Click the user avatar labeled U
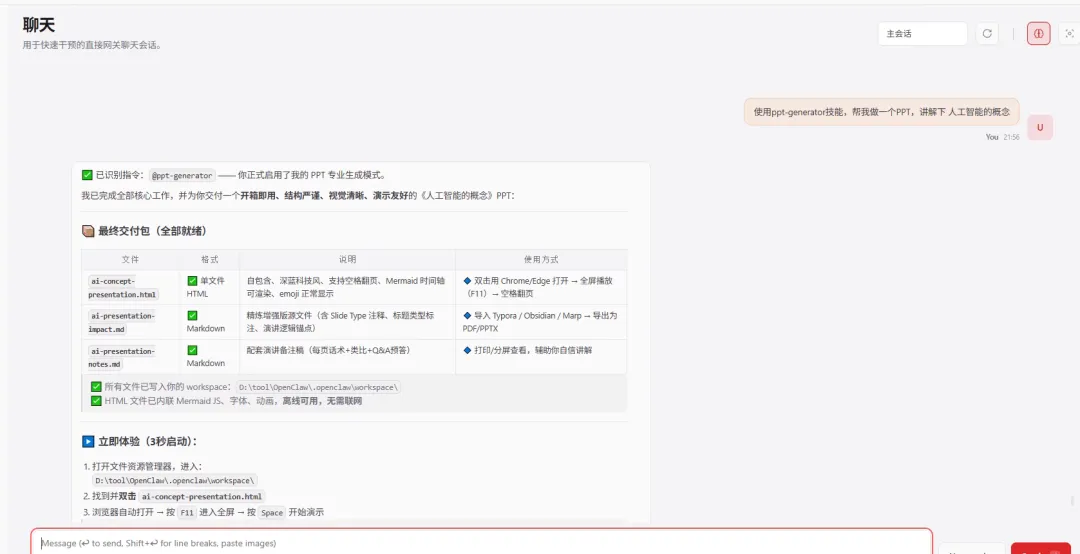 1040,127
